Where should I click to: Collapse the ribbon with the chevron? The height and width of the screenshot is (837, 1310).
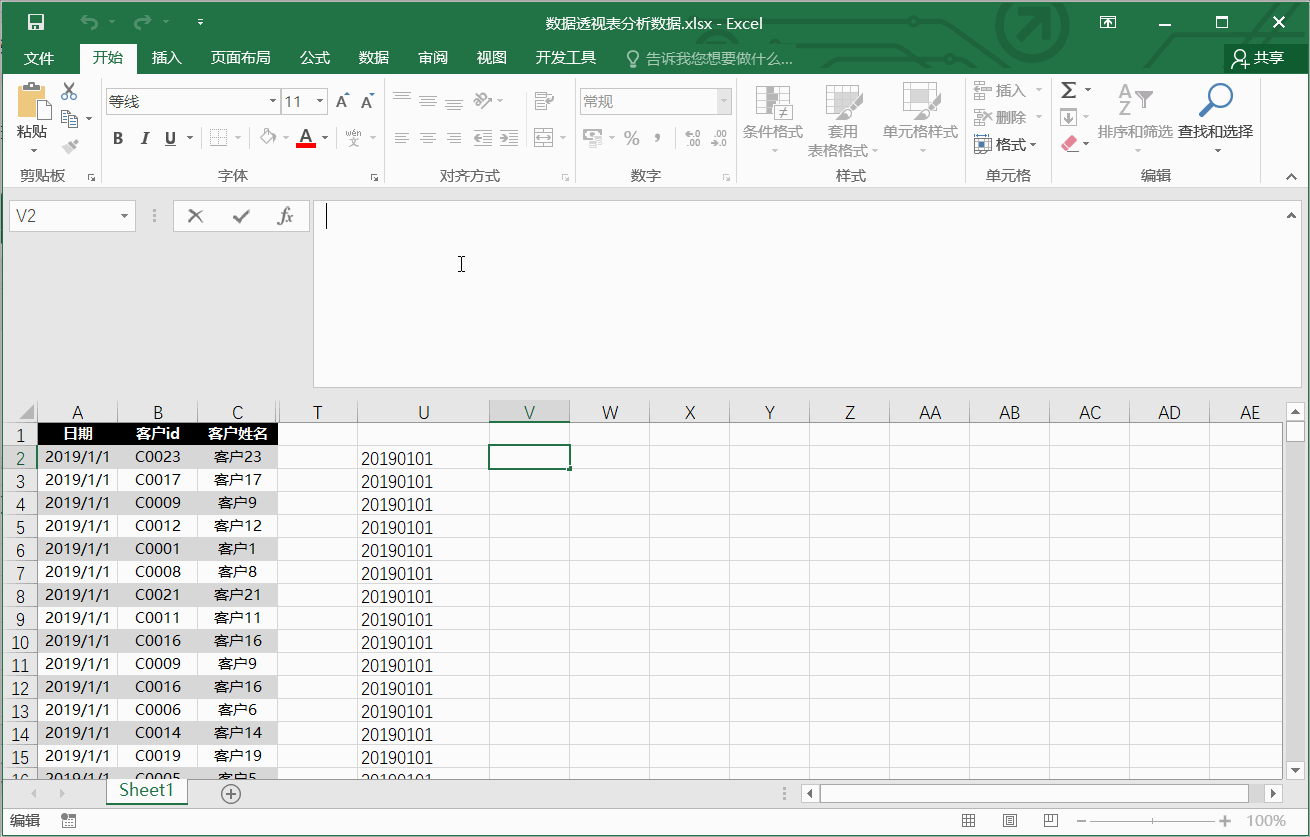point(1291,176)
